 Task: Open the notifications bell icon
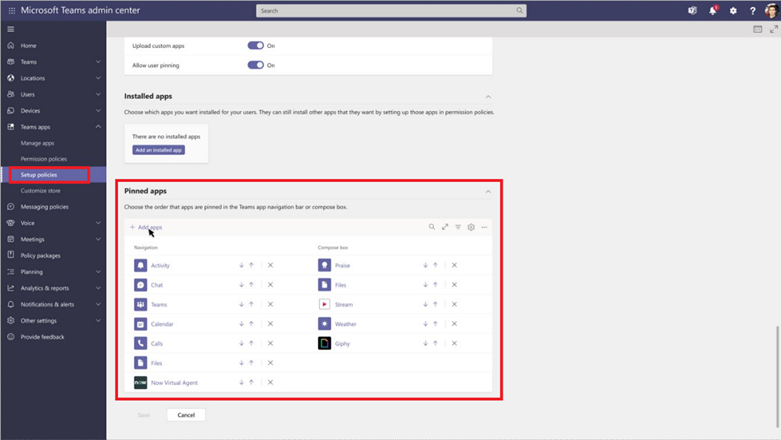(x=713, y=10)
